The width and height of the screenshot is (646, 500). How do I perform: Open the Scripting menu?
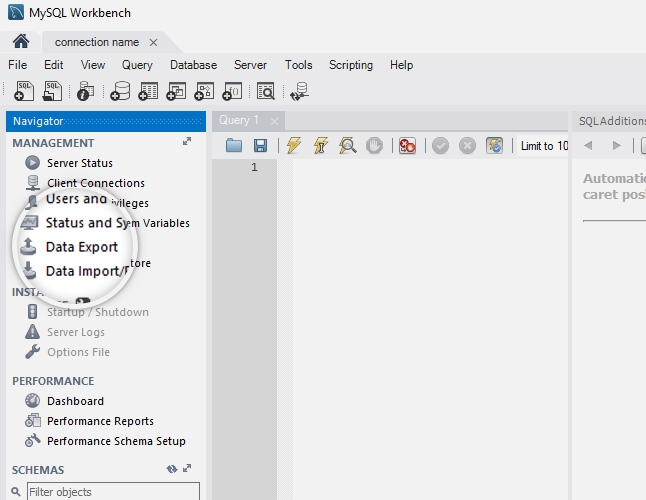click(x=351, y=65)
